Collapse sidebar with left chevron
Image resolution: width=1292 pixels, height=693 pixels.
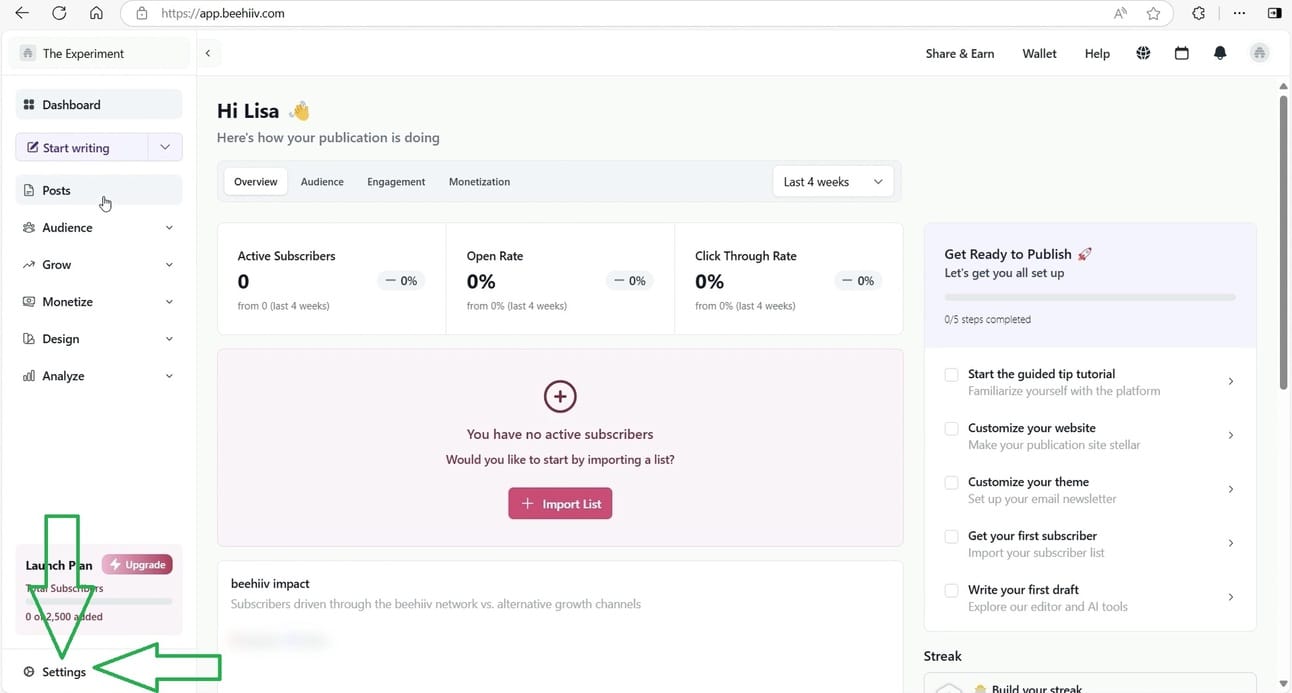208,53
